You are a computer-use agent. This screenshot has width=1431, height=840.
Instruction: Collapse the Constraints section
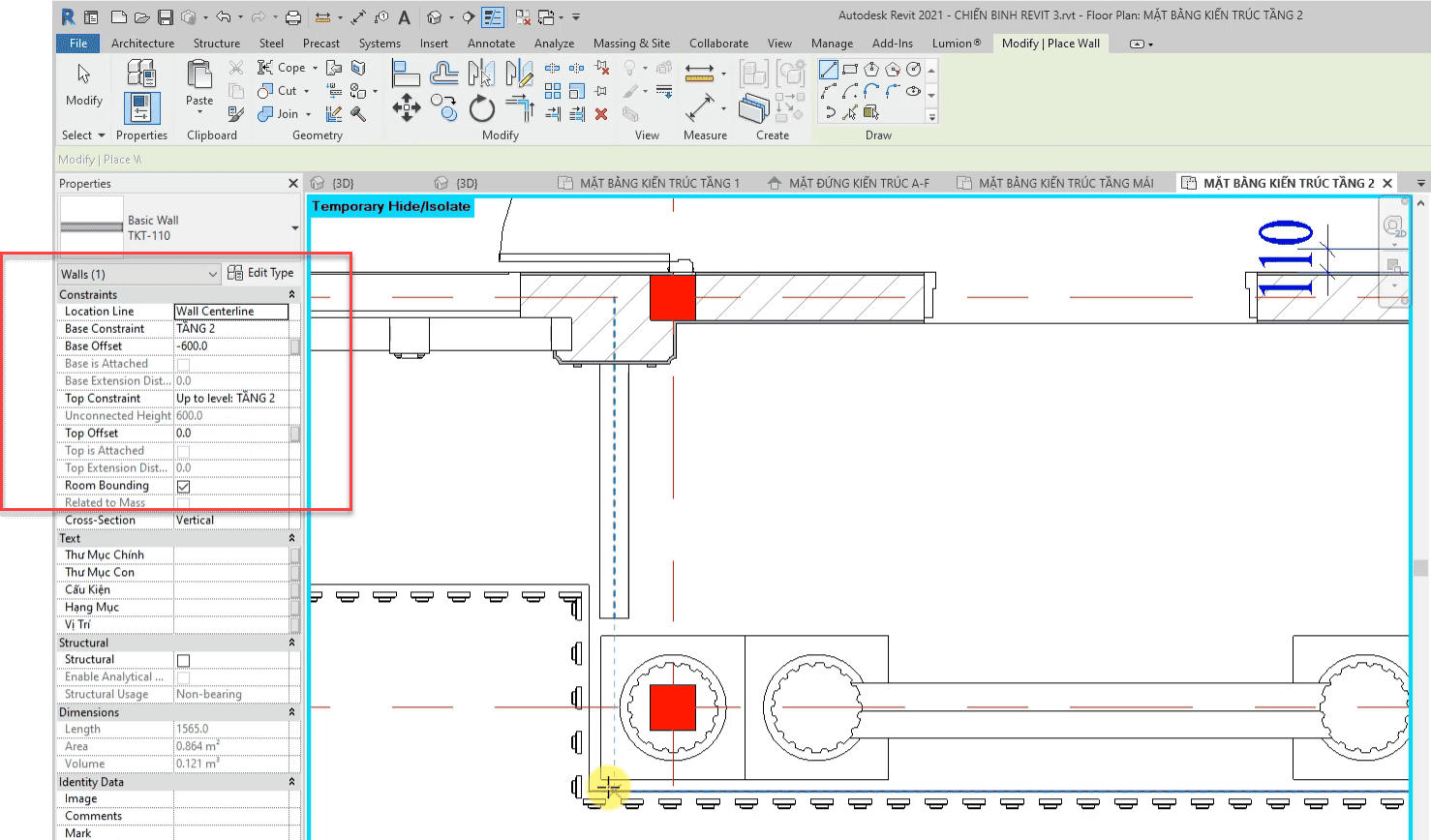click(x=291, y=294)
